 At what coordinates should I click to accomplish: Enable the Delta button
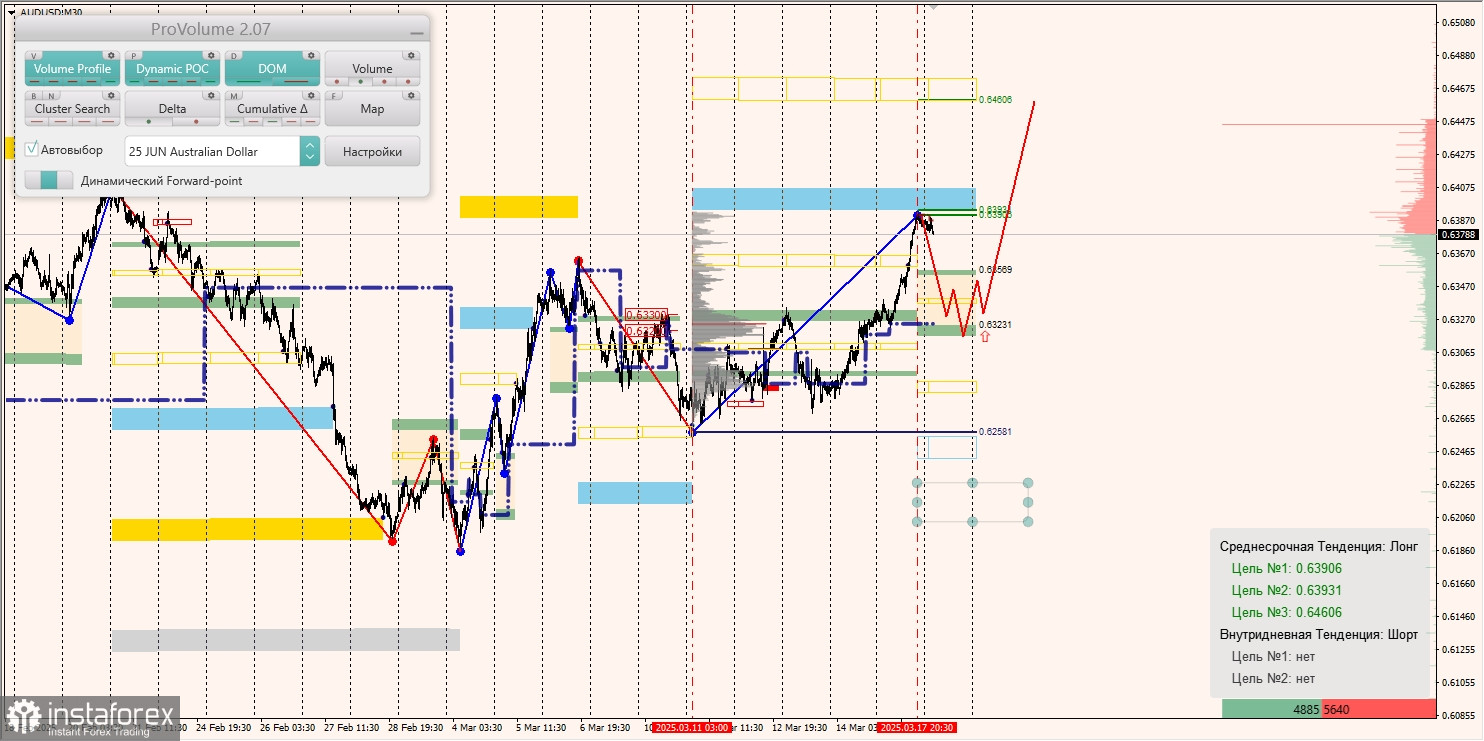coord(172,108)
